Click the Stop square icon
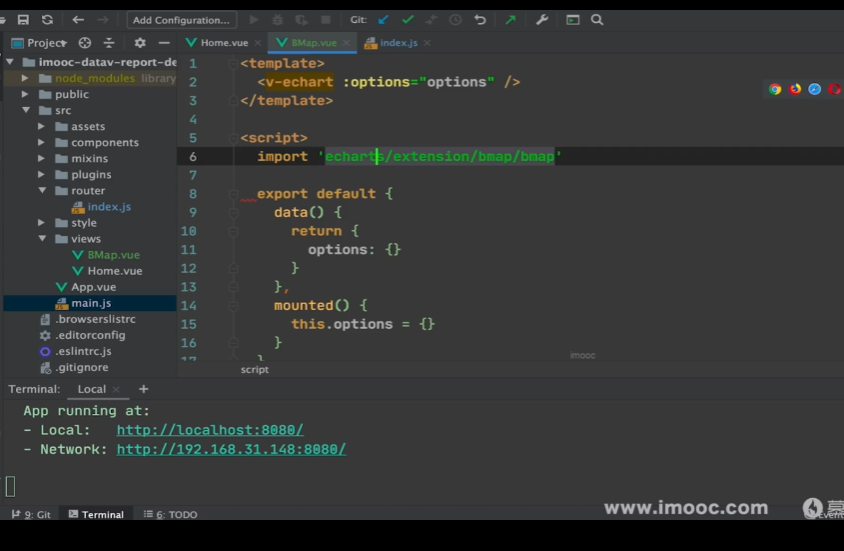Viewport: 844px width, 551px height. coord(326,20)
